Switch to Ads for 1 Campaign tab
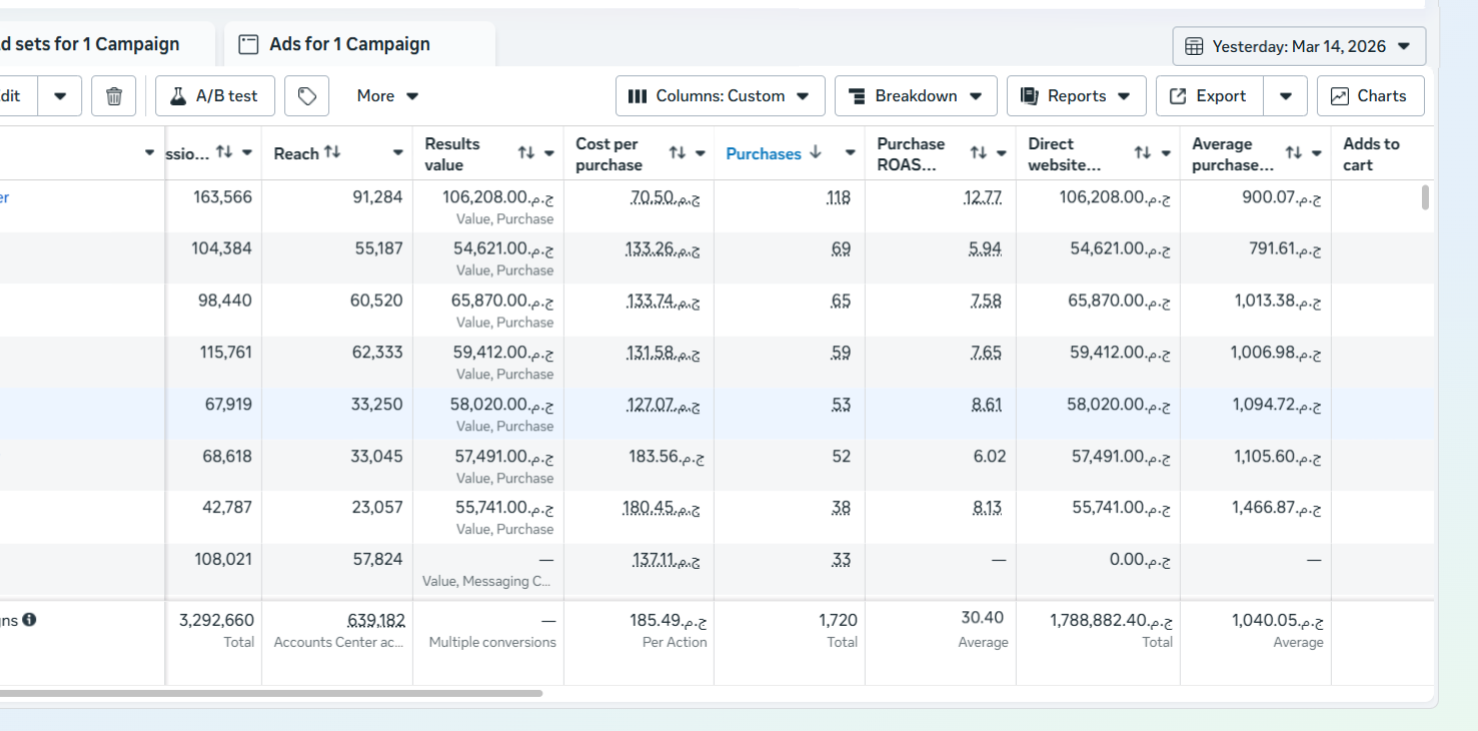The height and width of the screenshot is (731, 1478). coord(349,44)
